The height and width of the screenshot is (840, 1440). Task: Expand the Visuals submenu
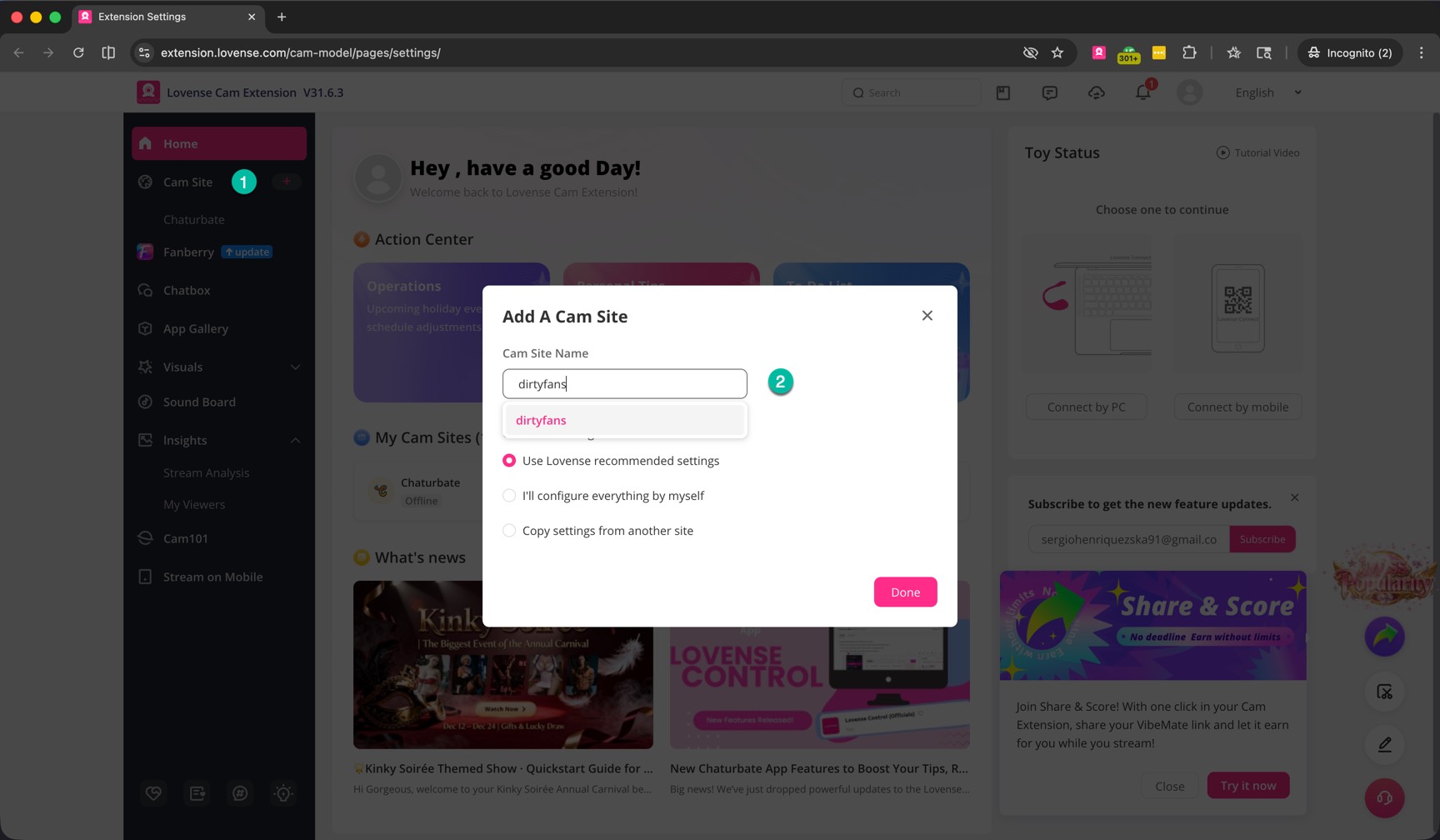click(x=295, y=367)
